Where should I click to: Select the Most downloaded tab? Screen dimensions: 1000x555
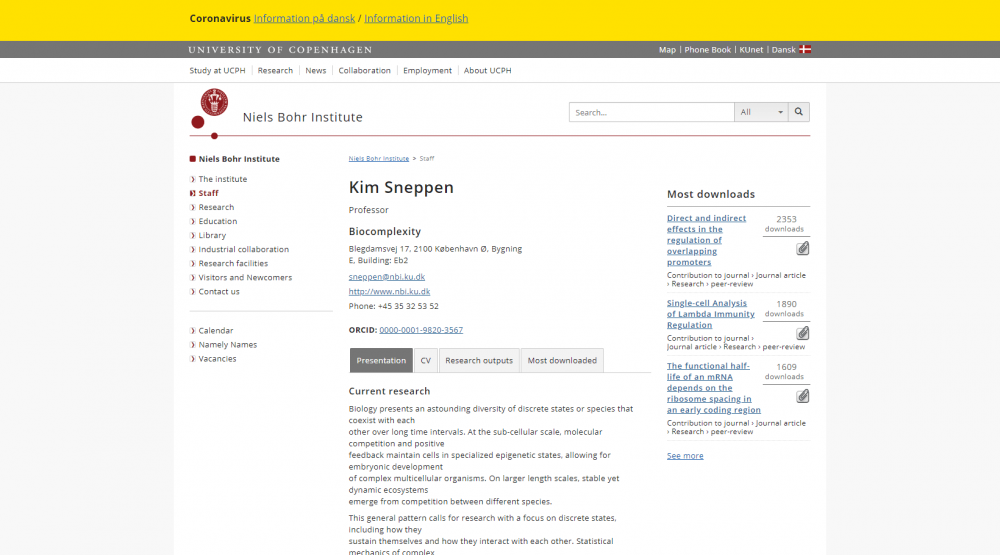pos(561,360)
